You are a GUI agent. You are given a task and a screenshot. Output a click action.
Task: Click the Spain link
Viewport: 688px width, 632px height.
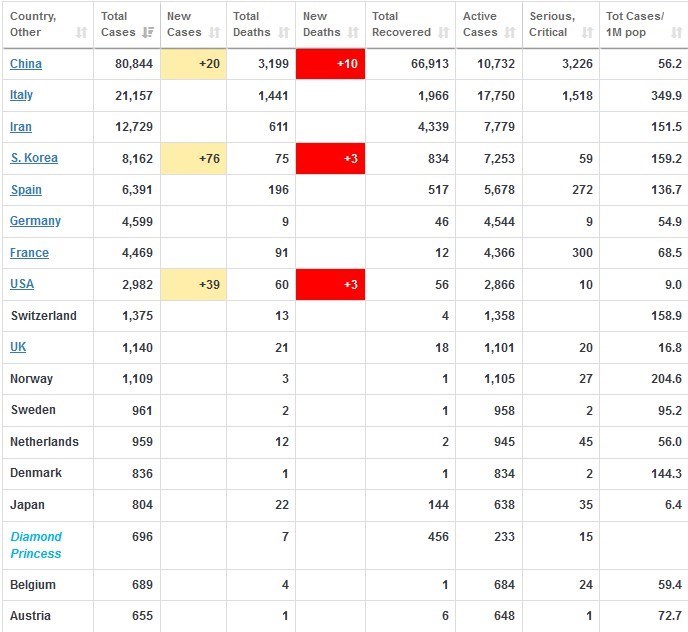point(26,190)
